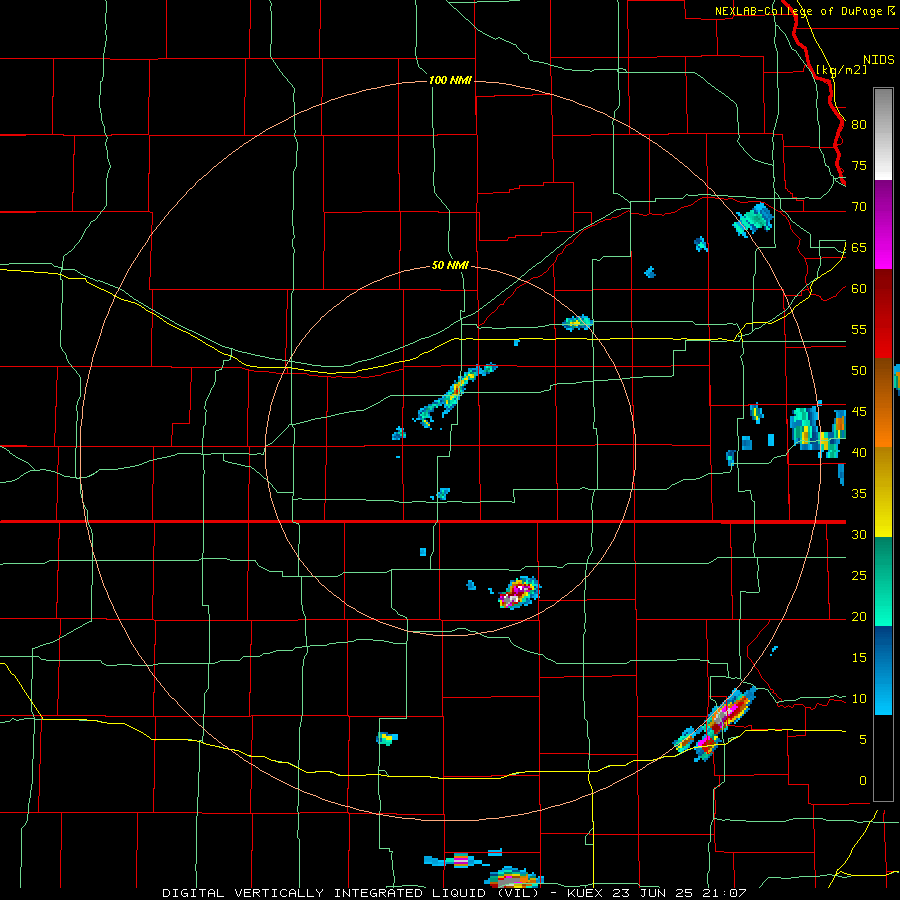Click the "50" value on the VIL scale
Viewport: 900px width, 900px height.
(x=859, y=371)
